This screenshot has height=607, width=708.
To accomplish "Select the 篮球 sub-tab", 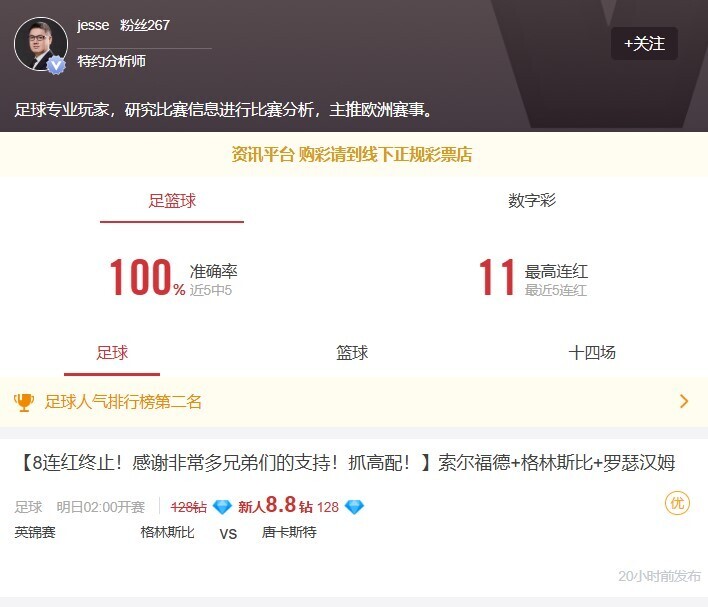I will pyautogui.click(x=352, y=353).
